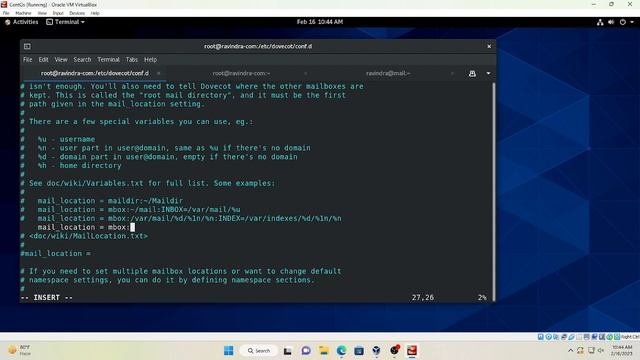640x360 pixels.
Task: Open File Explorer from Windows taskbar
Action: pos(324,351)
